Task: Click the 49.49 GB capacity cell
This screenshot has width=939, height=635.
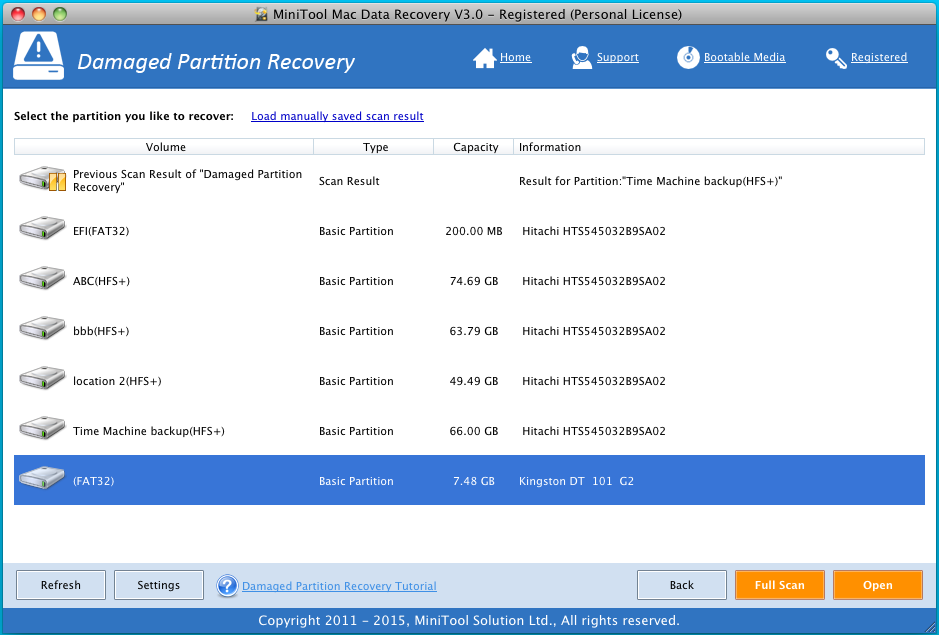Action: pyautogui.click(x=474, y=381)
